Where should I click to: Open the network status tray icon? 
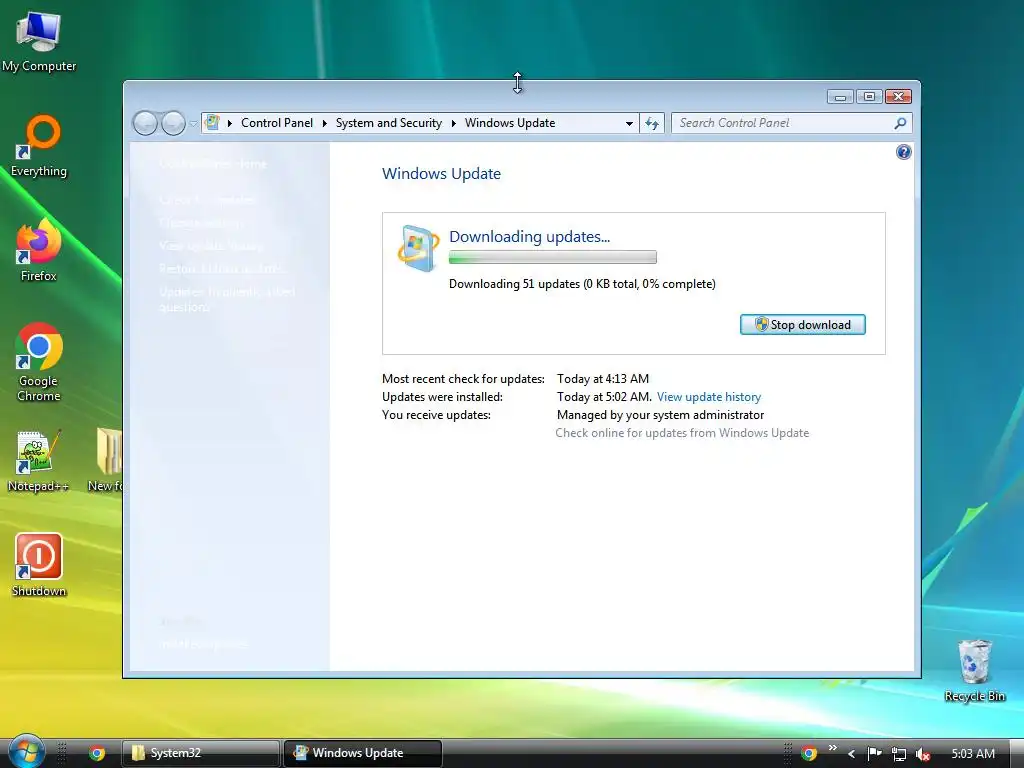pos(899,754)
